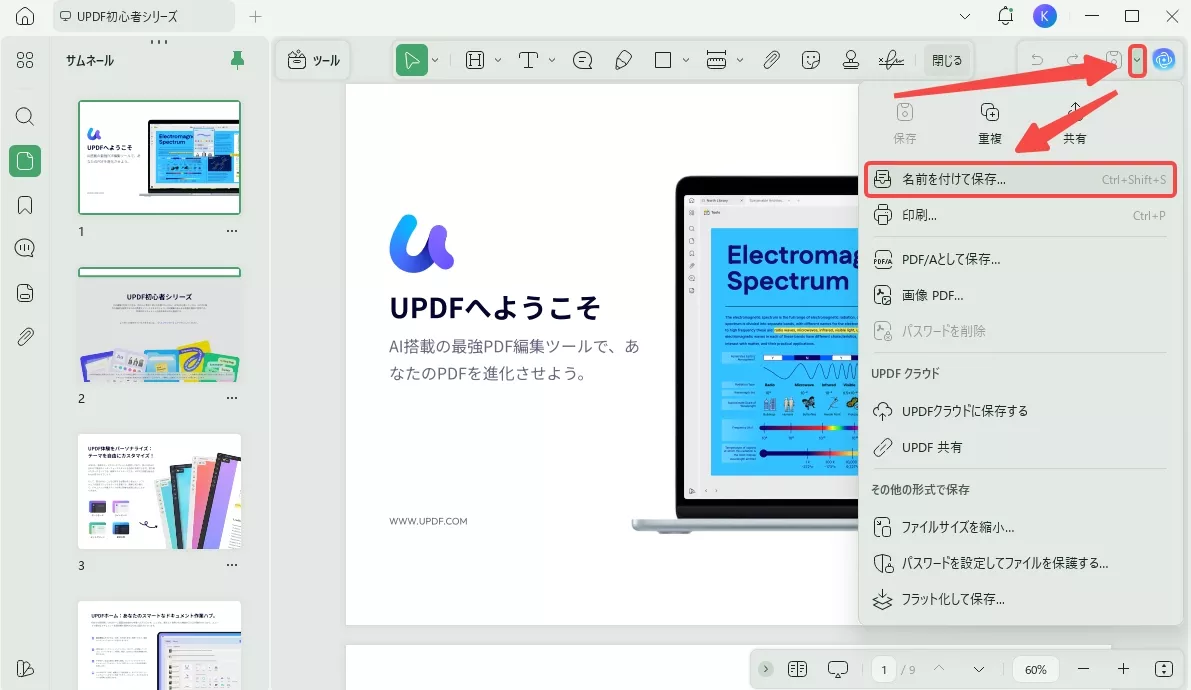Choose ファイルサイズを縮小... menu entry
This screenshot has width=1191, height=690.
coord(1019,527)
